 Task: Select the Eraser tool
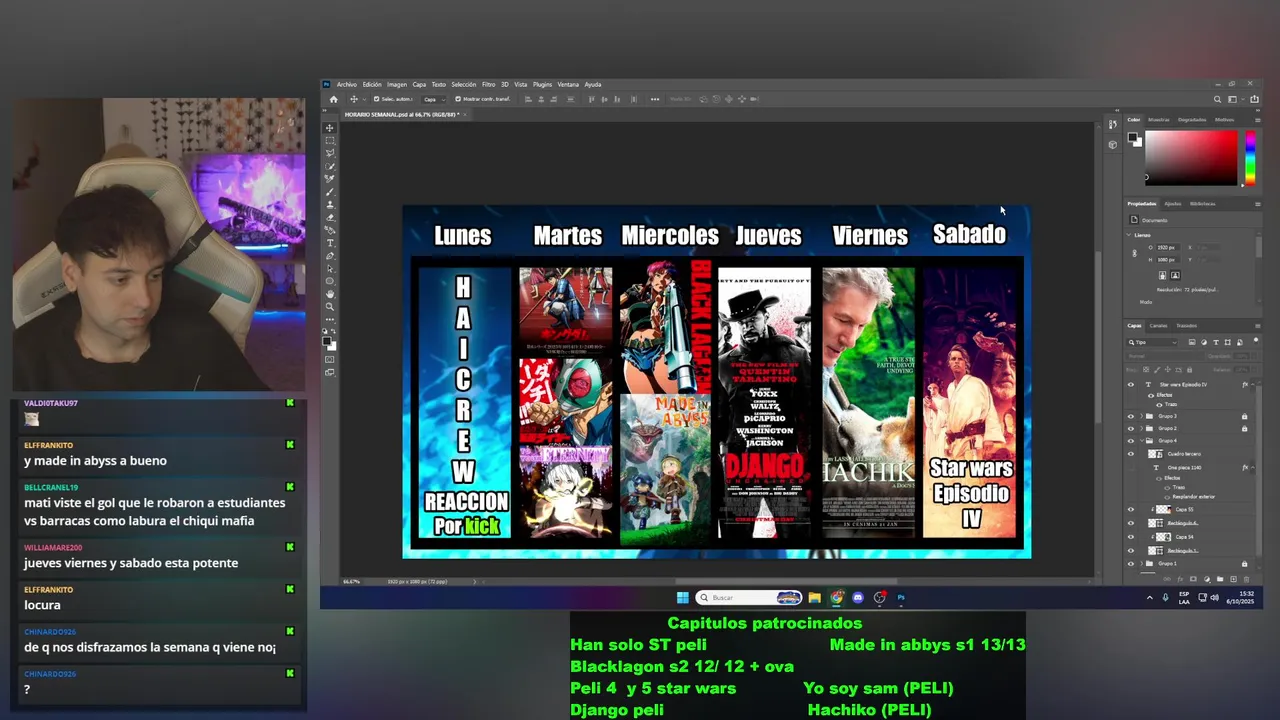tap(330, 217)
